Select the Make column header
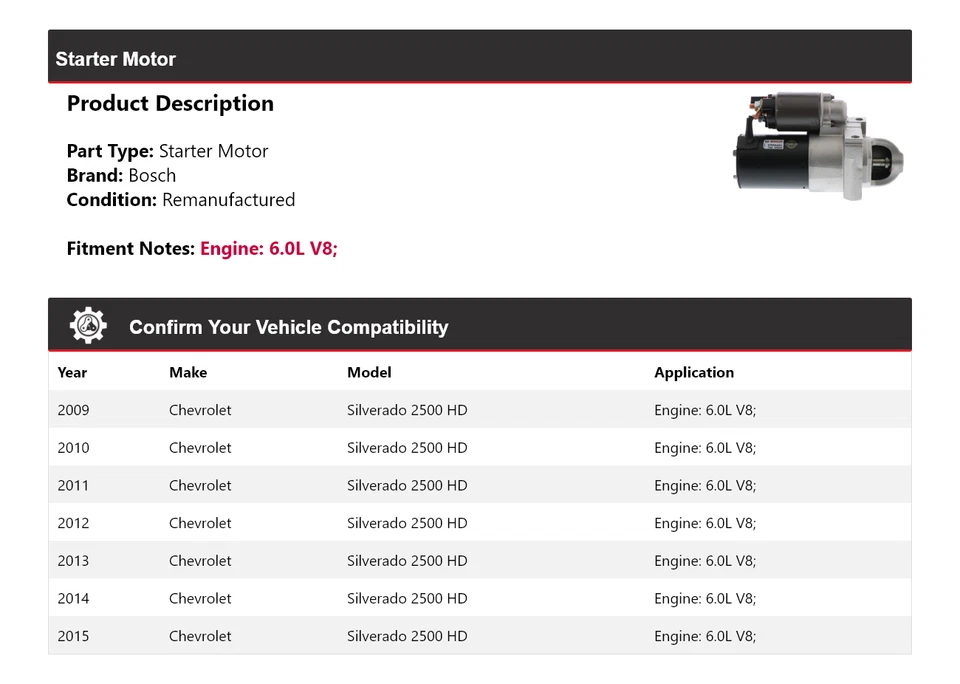The width and height of the screenshot is (960, 684). coord(187,372)
